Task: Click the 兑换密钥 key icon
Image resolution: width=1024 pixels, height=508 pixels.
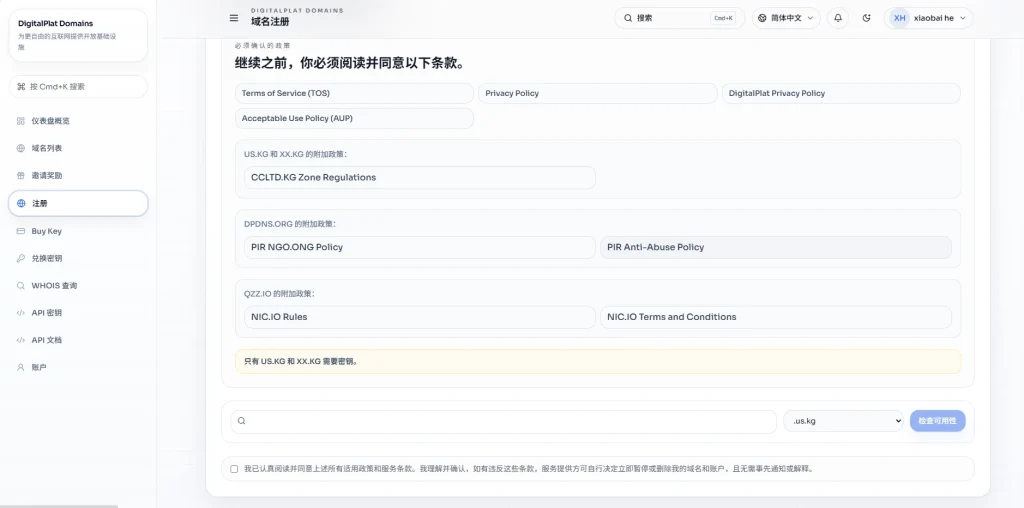Action: [21, 258]
